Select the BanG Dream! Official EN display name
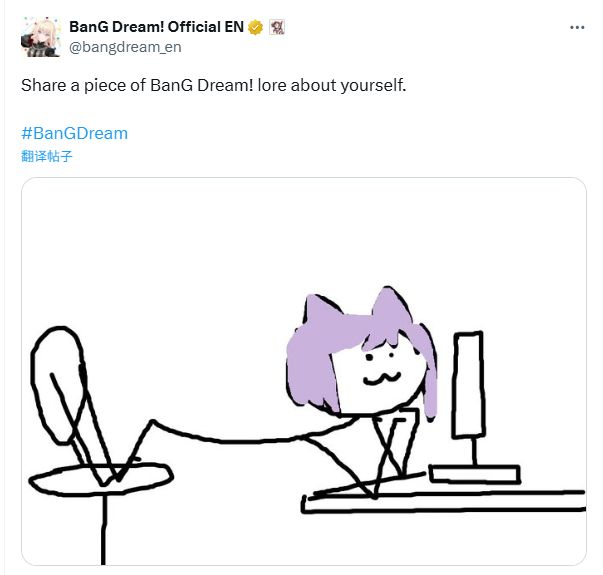The image size is (603, 575). click(156, 27)
